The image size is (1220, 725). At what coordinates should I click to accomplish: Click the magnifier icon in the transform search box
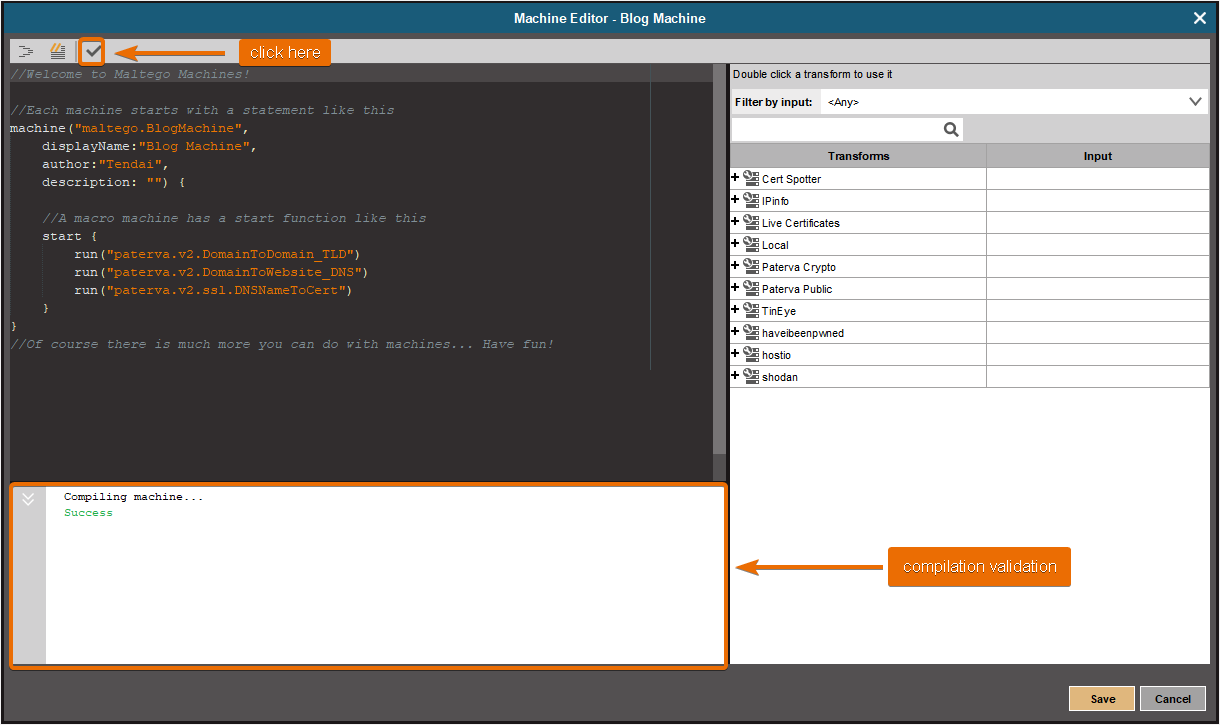pos(951,130)
